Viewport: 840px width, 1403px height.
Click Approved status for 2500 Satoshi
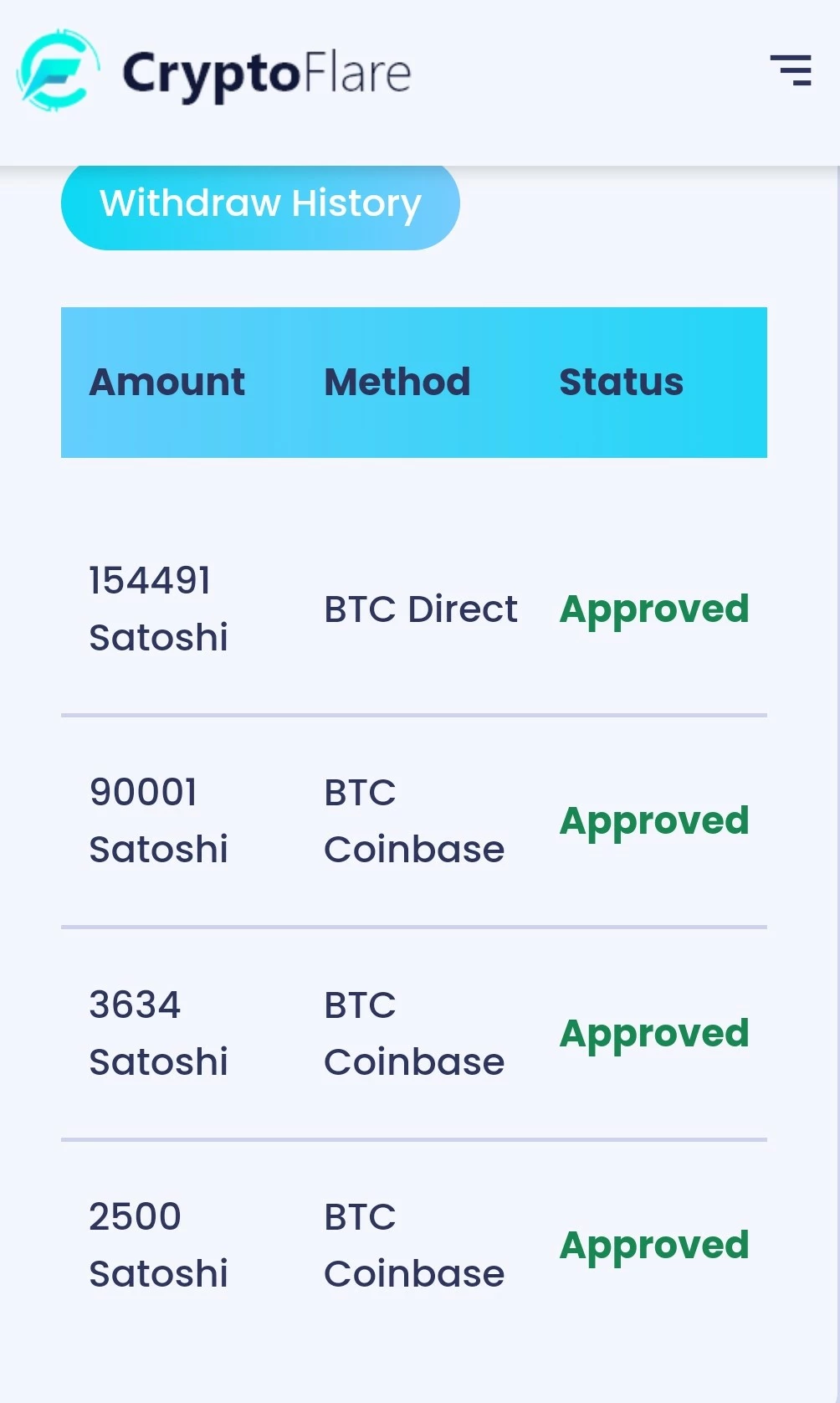[x=654, y=1246]
